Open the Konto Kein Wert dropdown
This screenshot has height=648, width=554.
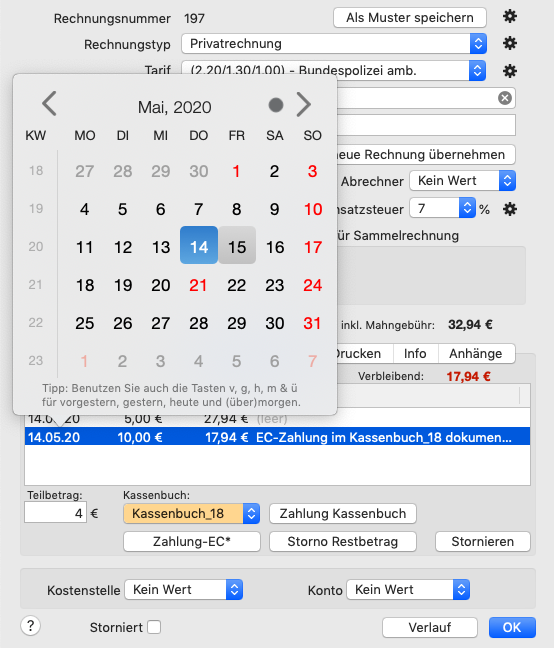coord(408,590)
